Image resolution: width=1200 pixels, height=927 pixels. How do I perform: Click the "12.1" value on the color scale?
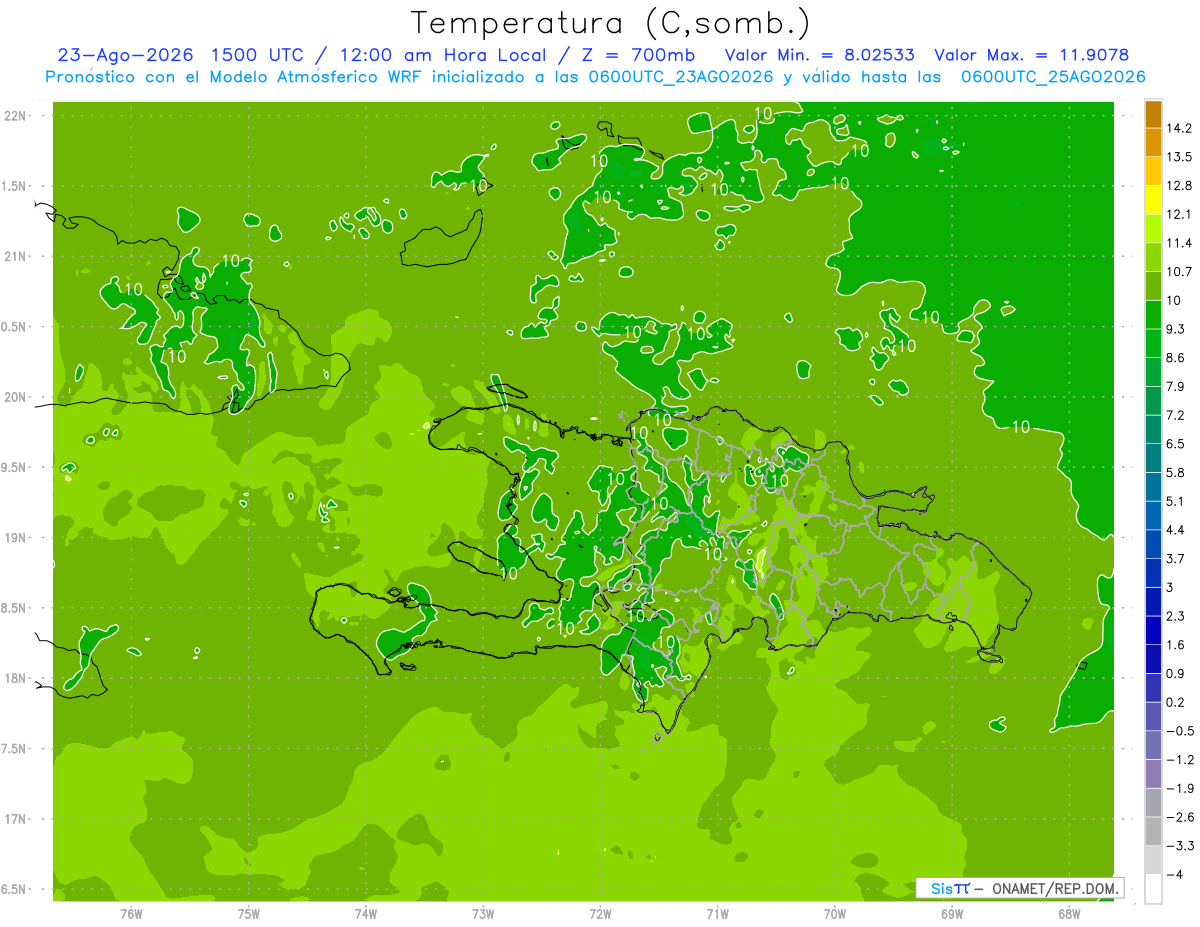[x=1178, y=214]
